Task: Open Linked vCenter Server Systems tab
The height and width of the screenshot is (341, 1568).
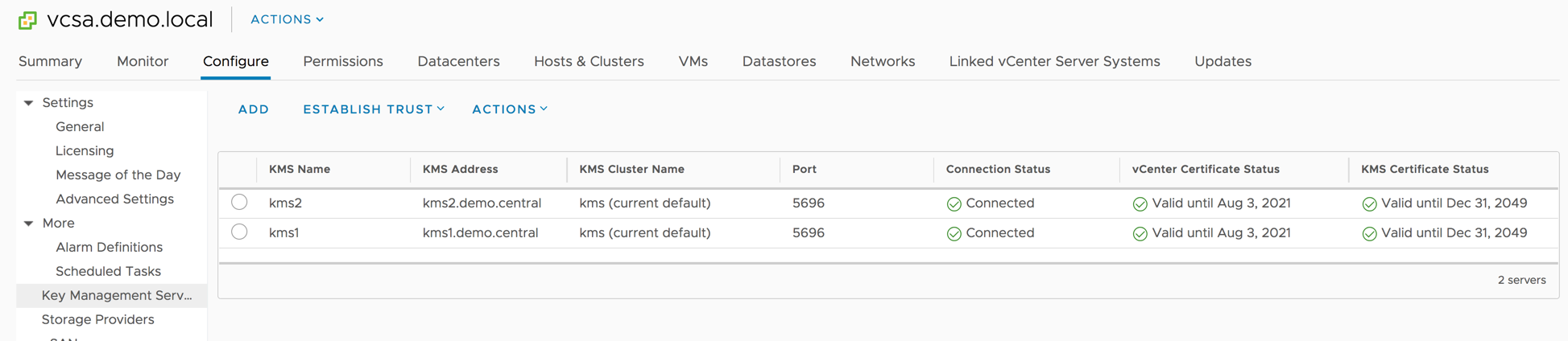Action: click(1054, 61)
